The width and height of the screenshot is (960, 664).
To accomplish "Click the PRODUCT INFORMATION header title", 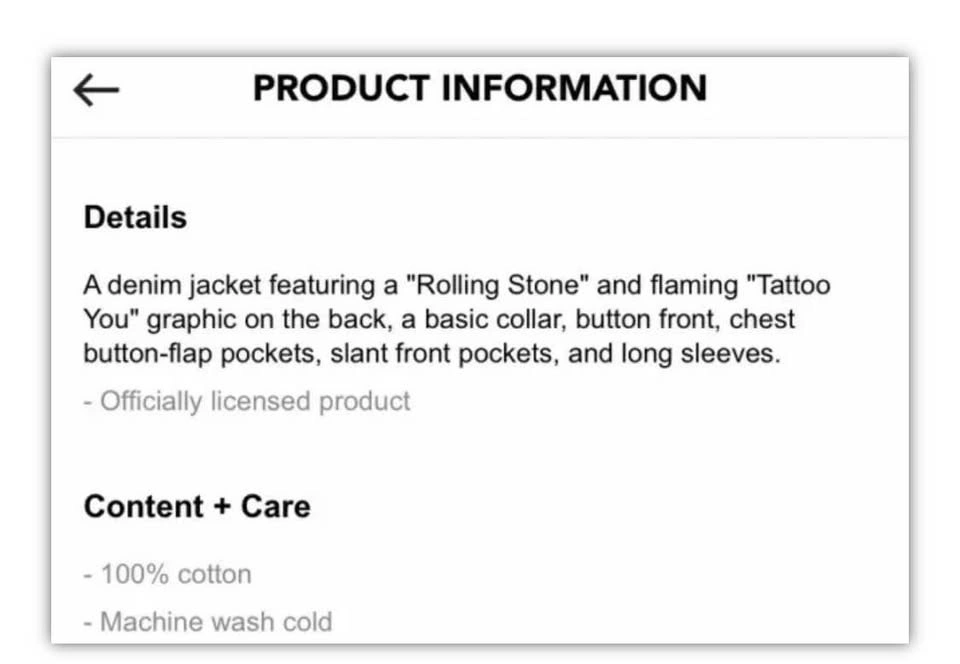I will coord(479,88).
